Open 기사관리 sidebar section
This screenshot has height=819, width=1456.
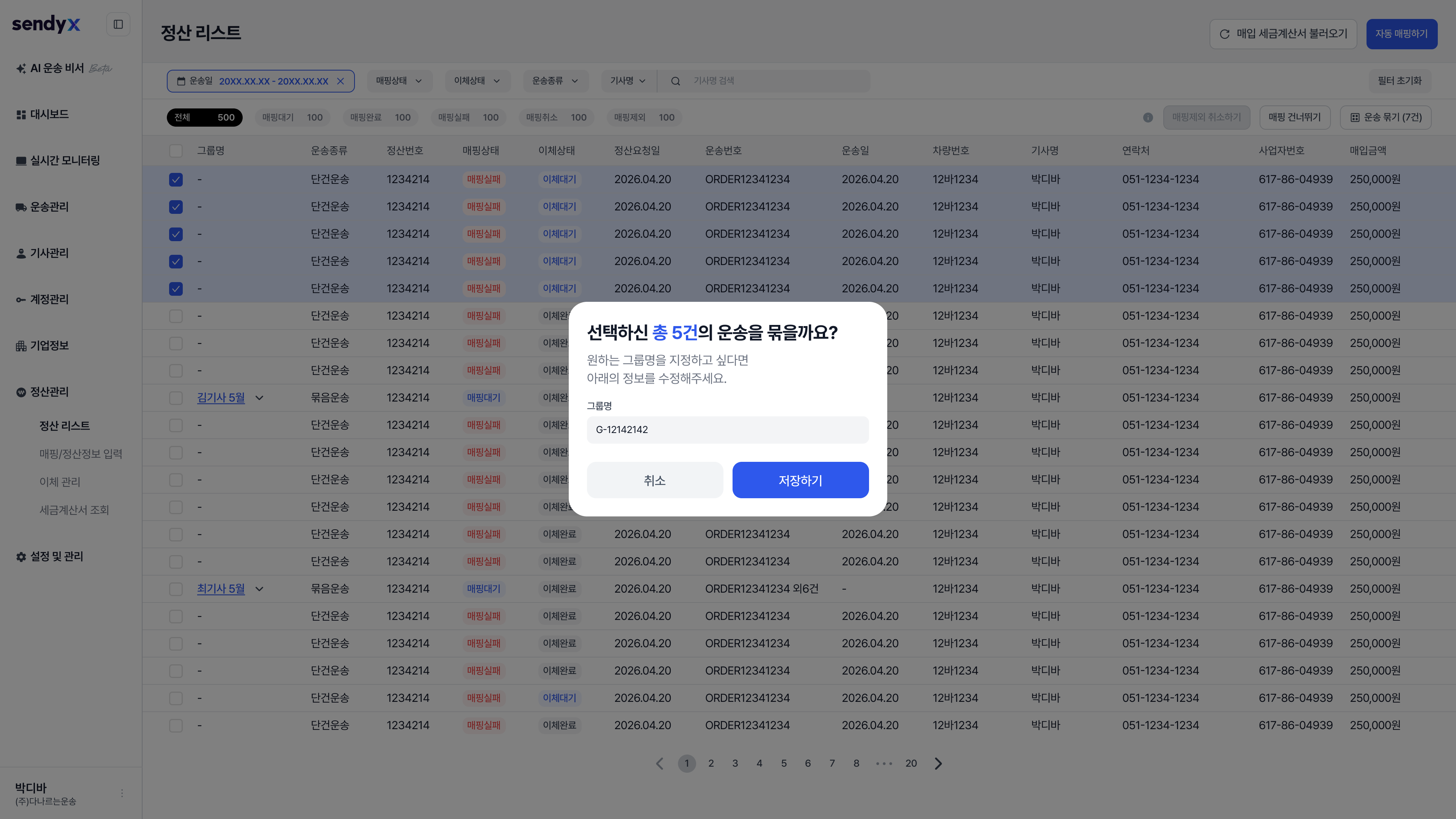point(42,253)
